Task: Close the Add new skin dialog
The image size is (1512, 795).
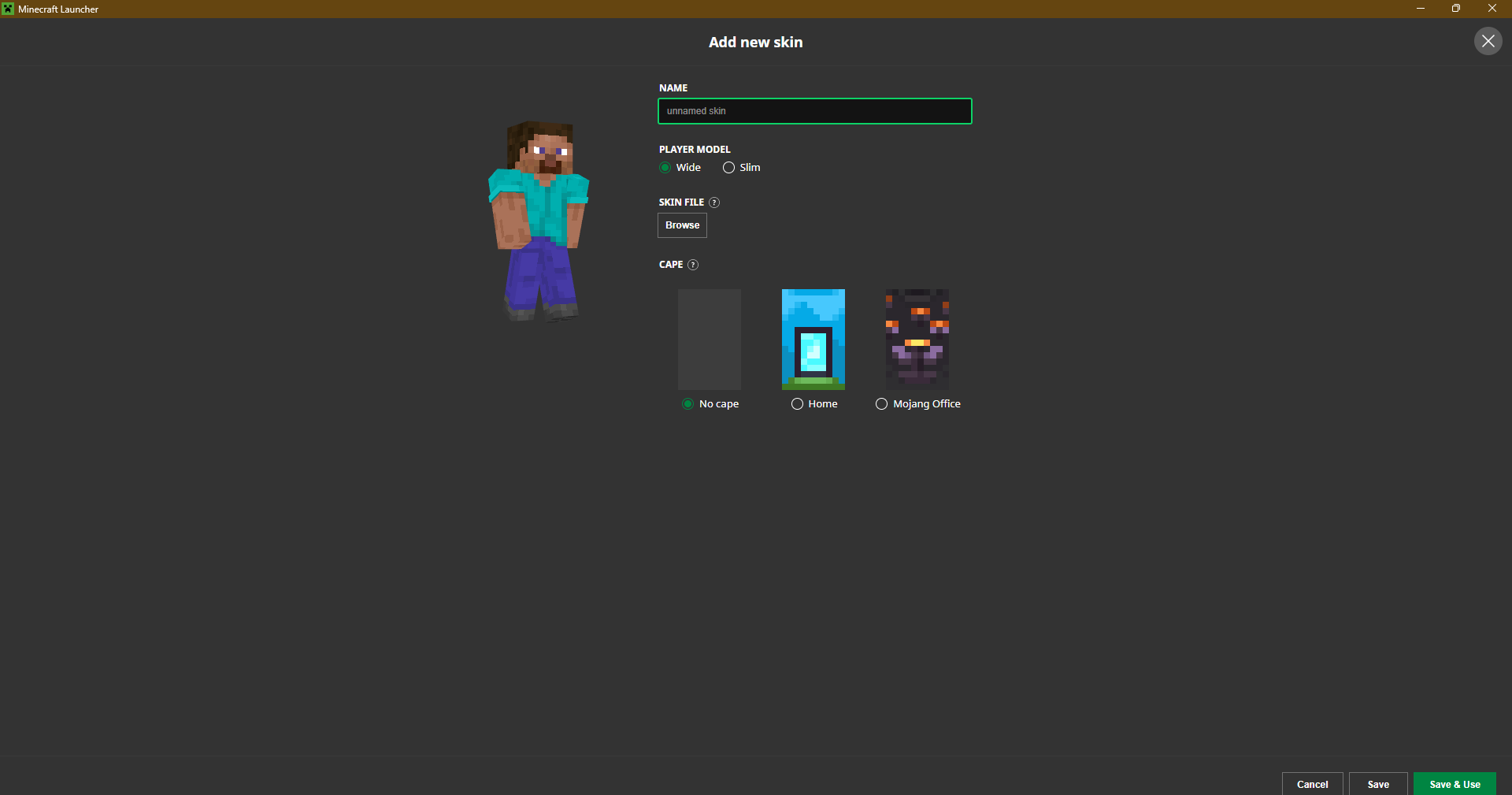Action: tap(1488, 41)
